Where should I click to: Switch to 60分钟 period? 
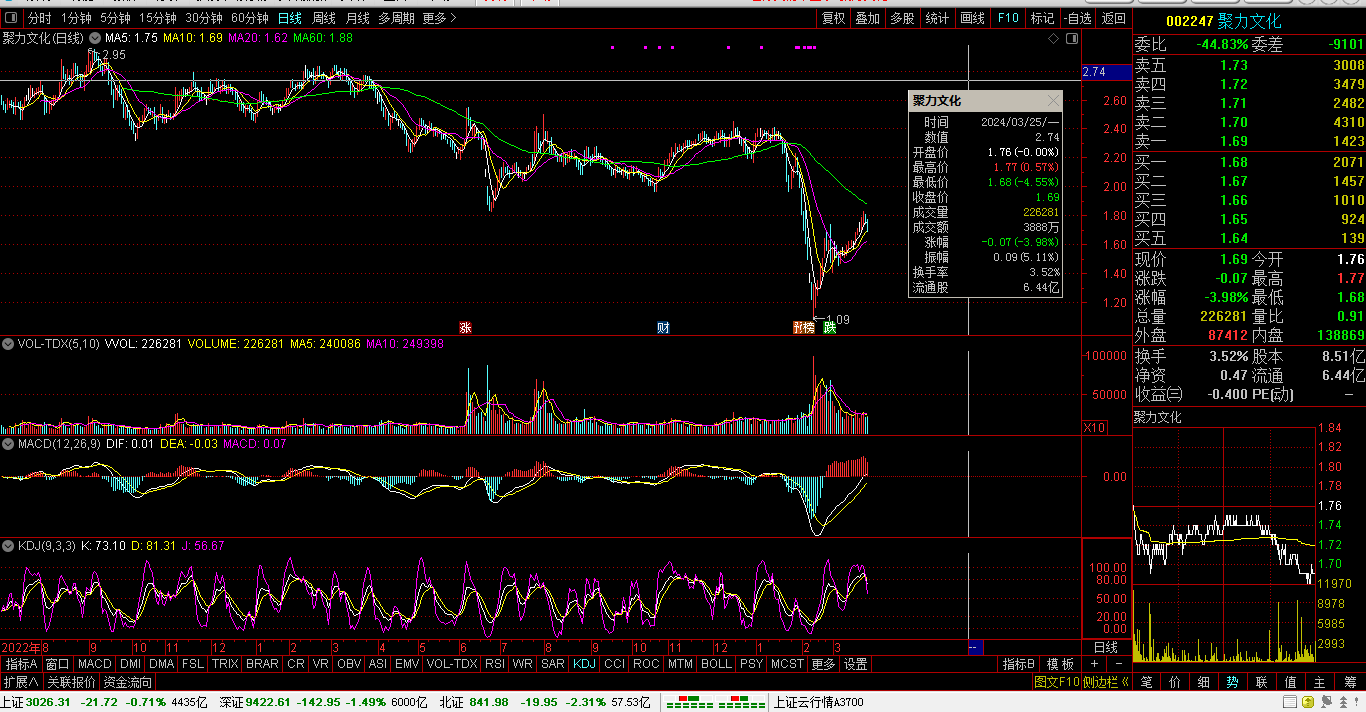250,18
